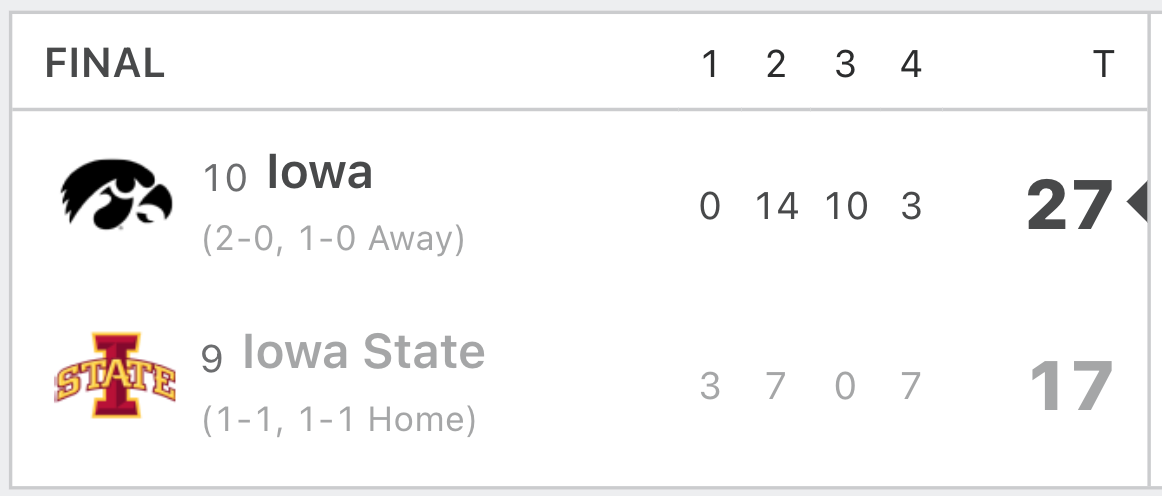Click Iowa State's total score 17

click(x=1072, y=386)
